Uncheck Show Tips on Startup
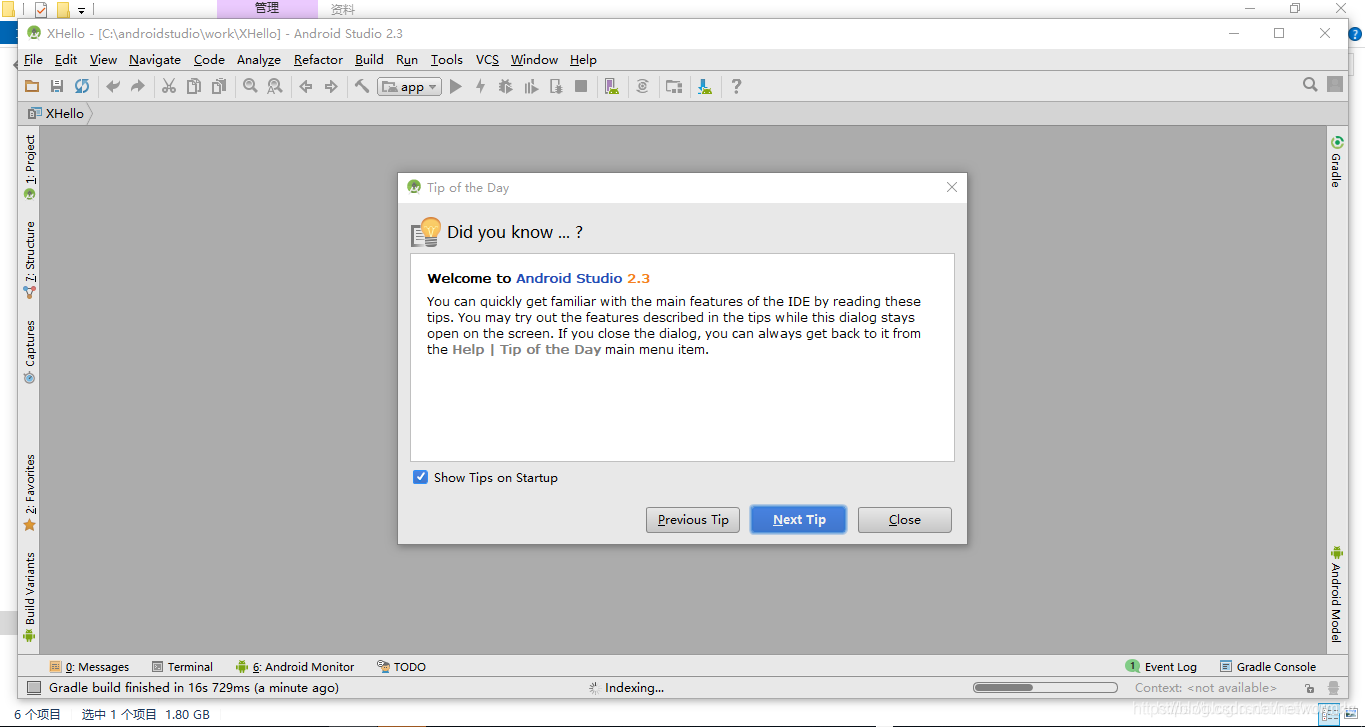Image resolution: width=1365 pixels, height=727 pixels. pos(421,477)
